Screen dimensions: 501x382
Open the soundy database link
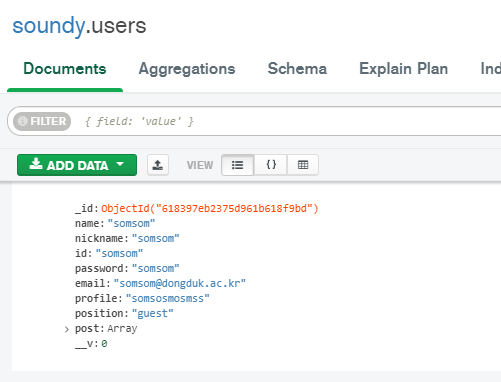(49, 26)
